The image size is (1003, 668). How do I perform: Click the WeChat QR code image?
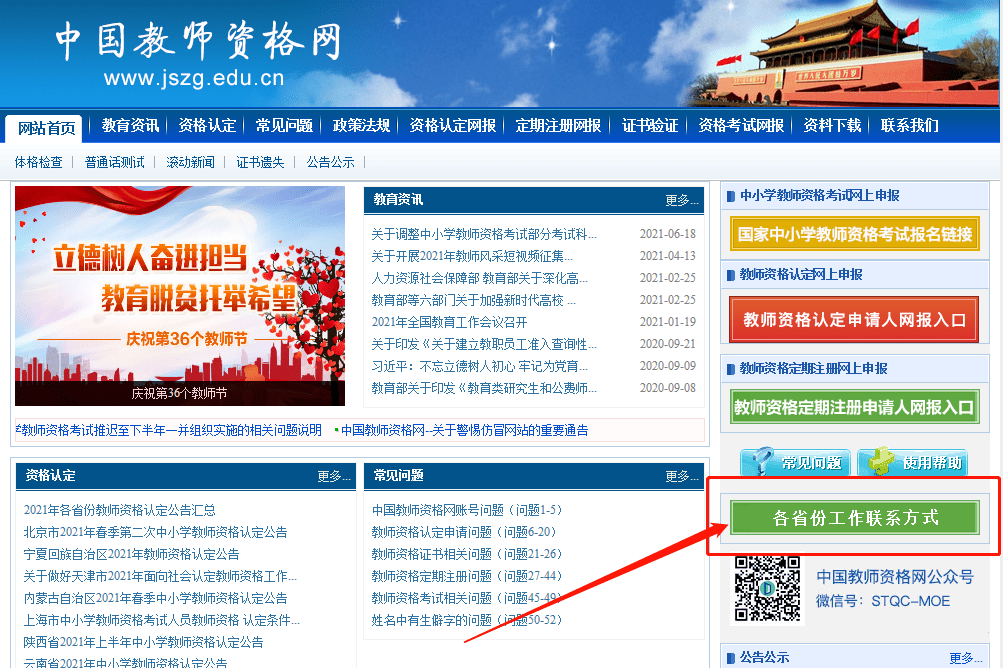[767, 589]
